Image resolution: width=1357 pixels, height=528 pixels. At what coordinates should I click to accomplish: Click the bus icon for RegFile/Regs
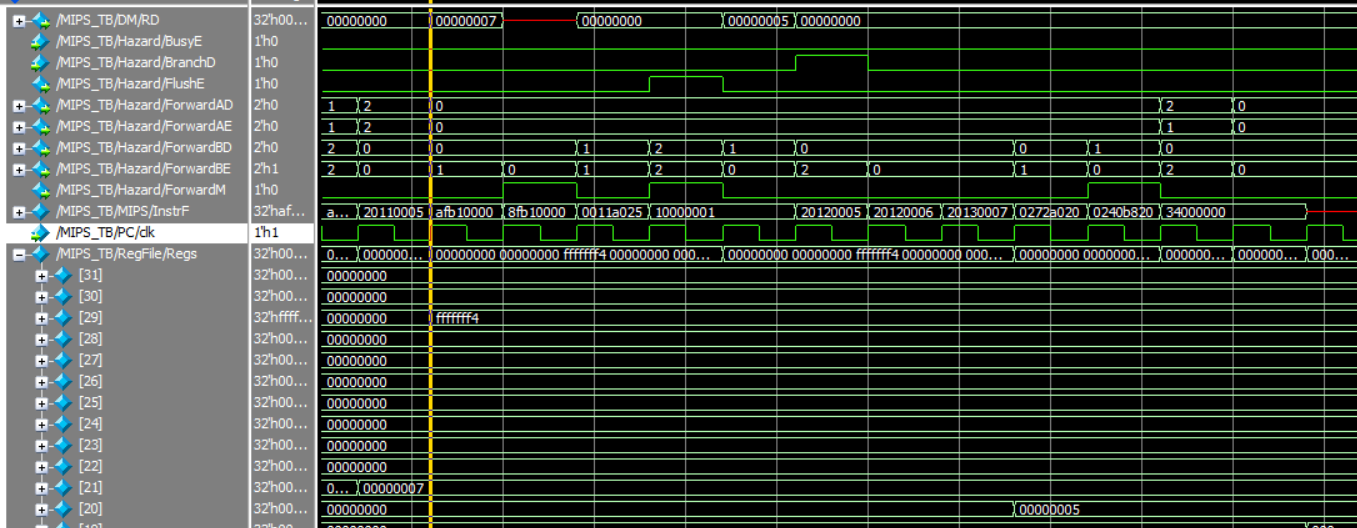tap(41, 254)
